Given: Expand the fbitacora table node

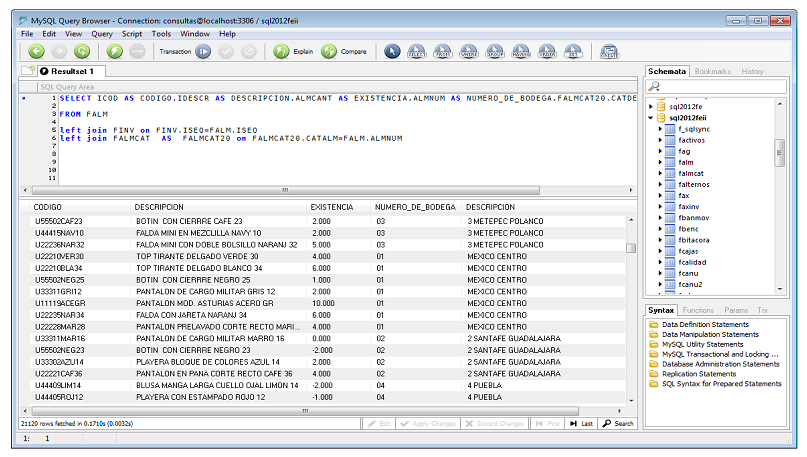Looking at the screenshot, I should pyautogui.click(x=660, y=240).
